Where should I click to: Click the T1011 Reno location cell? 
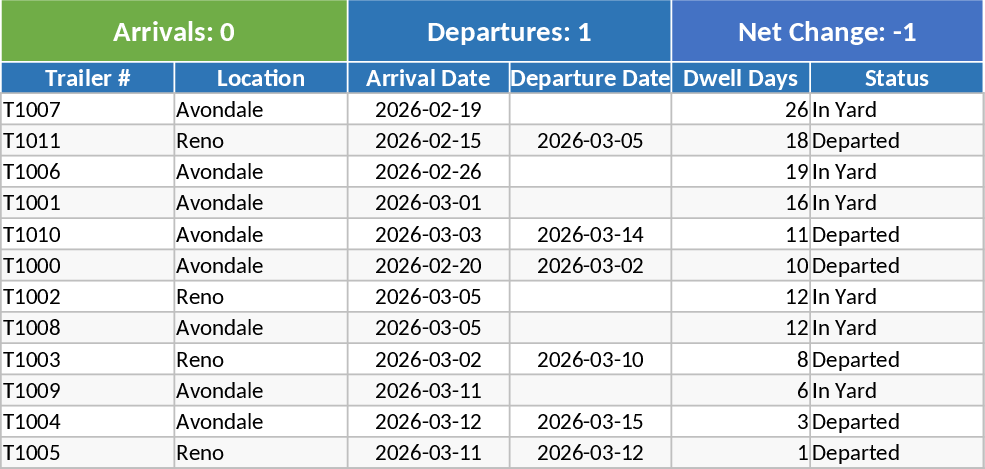[x=261, y=141]
